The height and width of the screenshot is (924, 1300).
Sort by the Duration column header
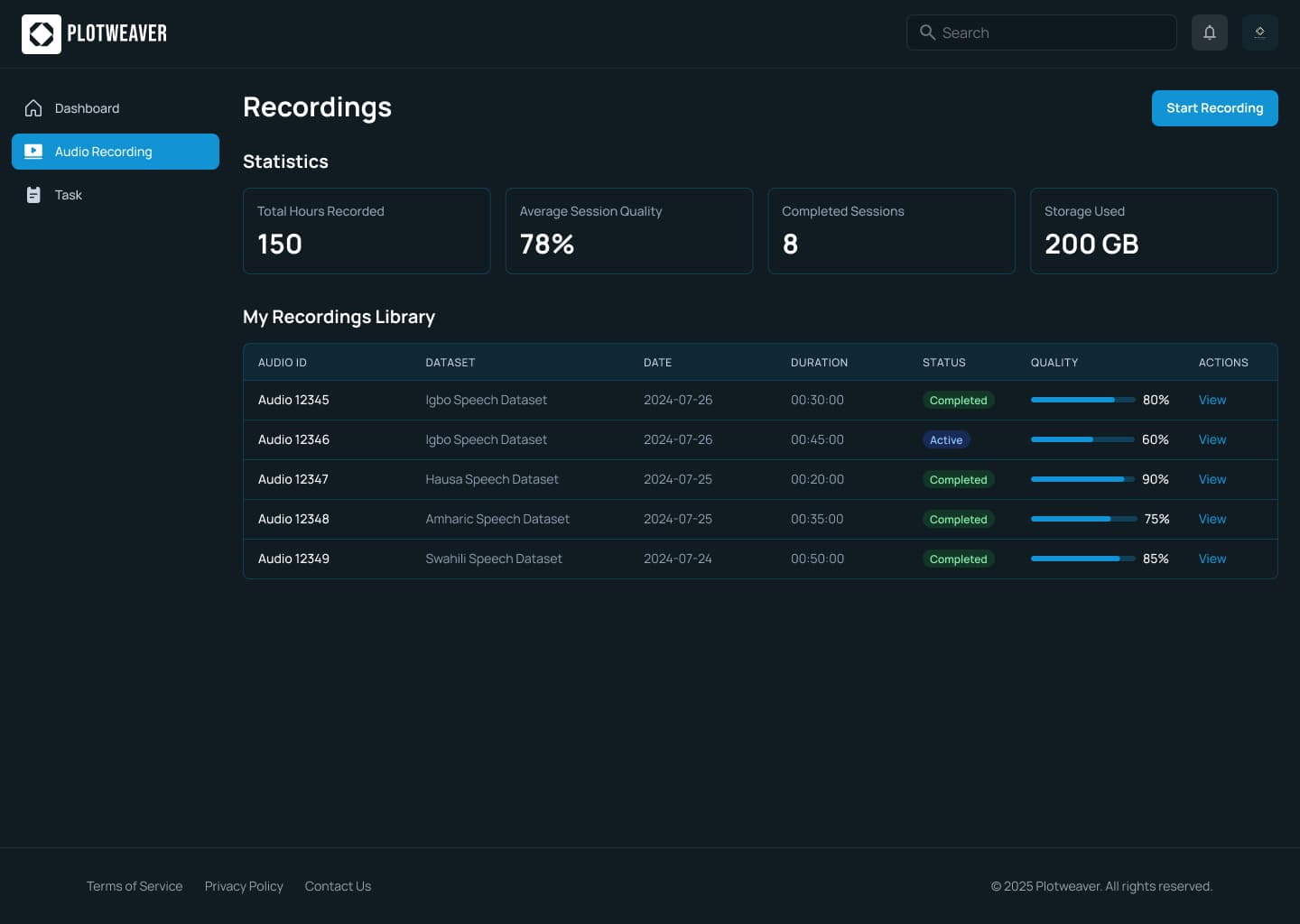tap(819, 363)
